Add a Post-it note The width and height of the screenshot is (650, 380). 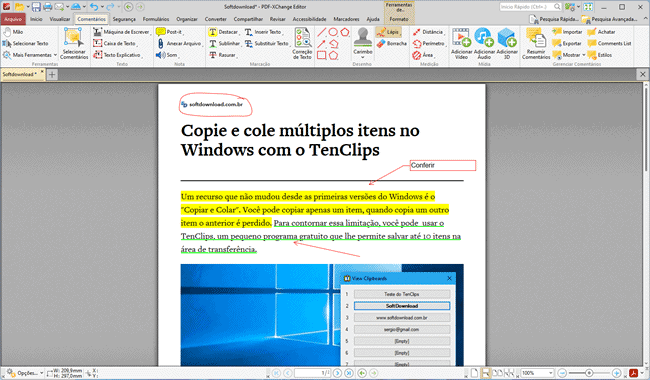(x=169, y=32)
